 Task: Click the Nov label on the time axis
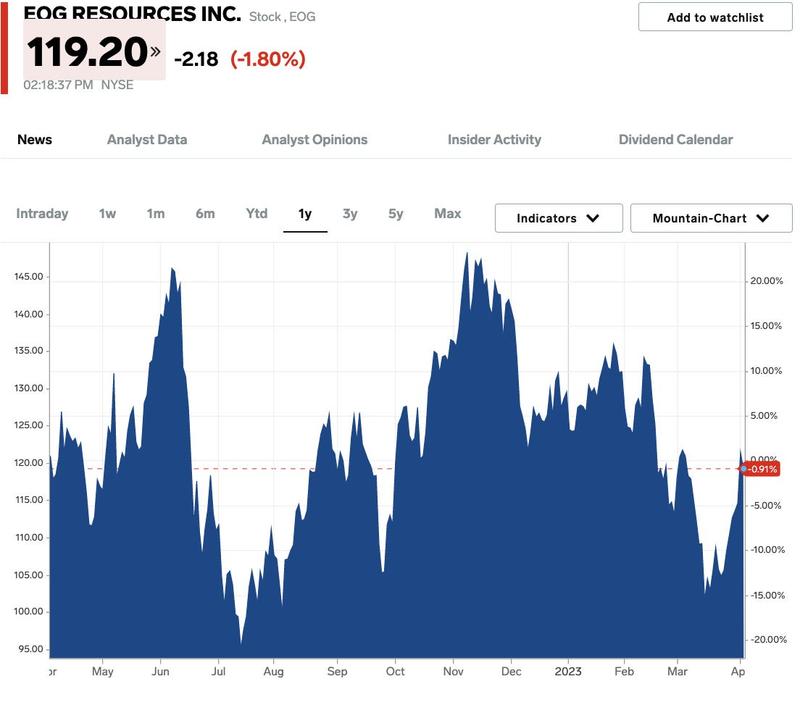point(453,671)
